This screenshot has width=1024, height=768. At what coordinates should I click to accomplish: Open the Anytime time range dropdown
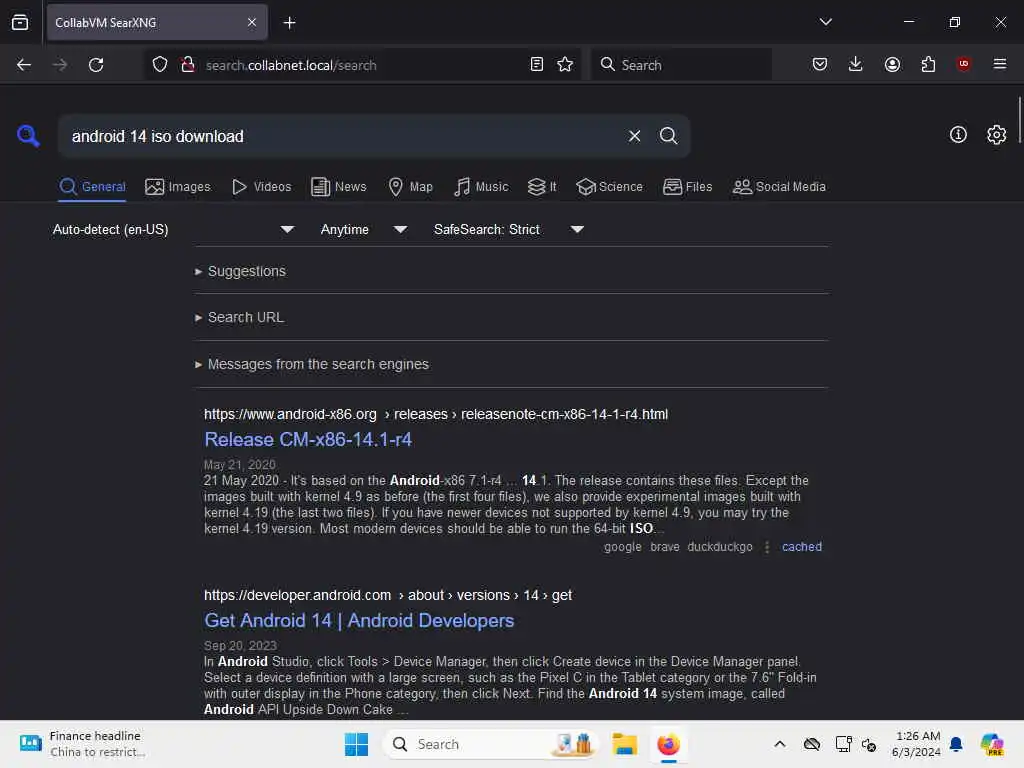[x=364, y=229]
